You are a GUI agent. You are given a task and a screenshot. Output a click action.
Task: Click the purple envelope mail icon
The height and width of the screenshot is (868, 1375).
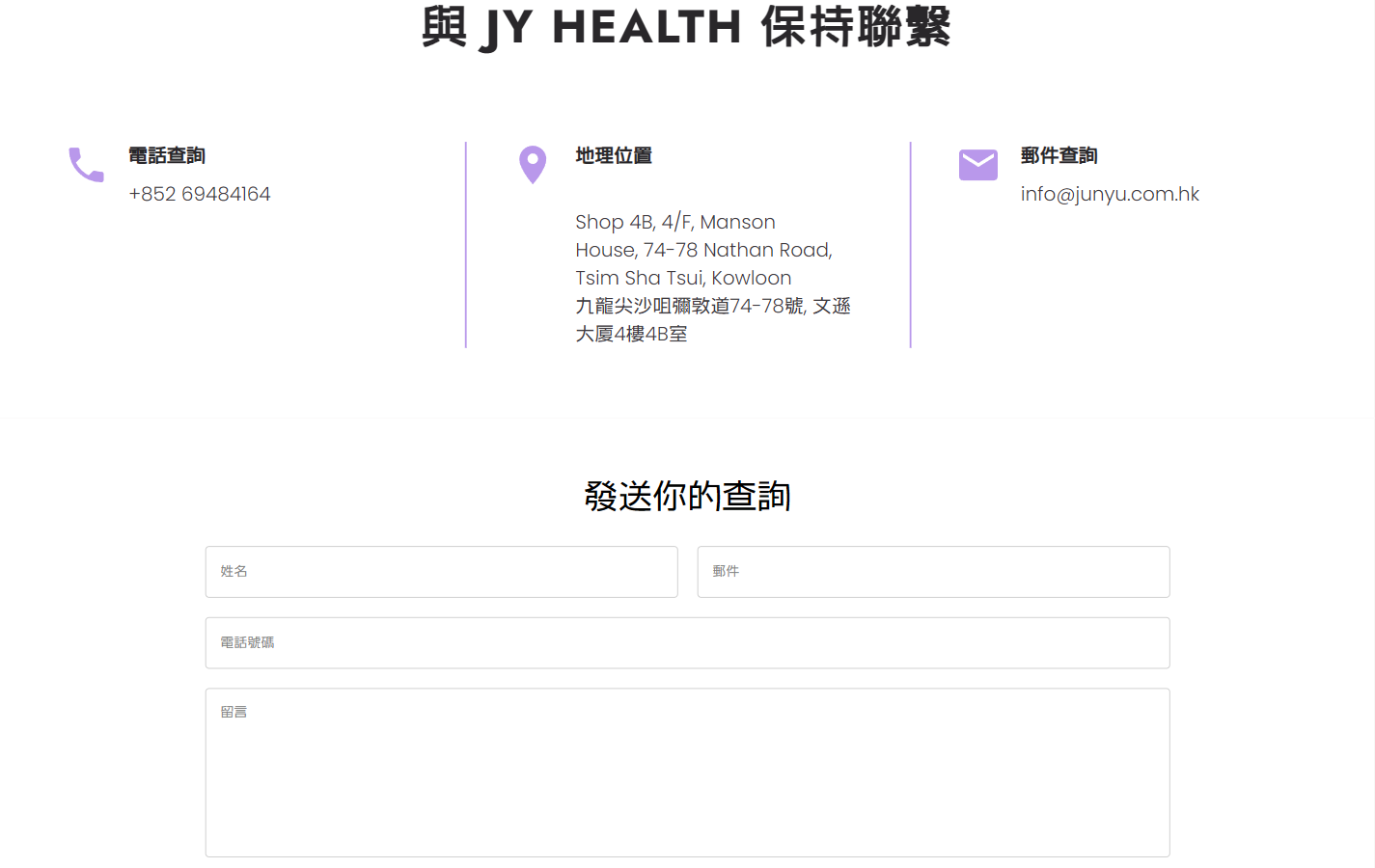tap(978, 165)
